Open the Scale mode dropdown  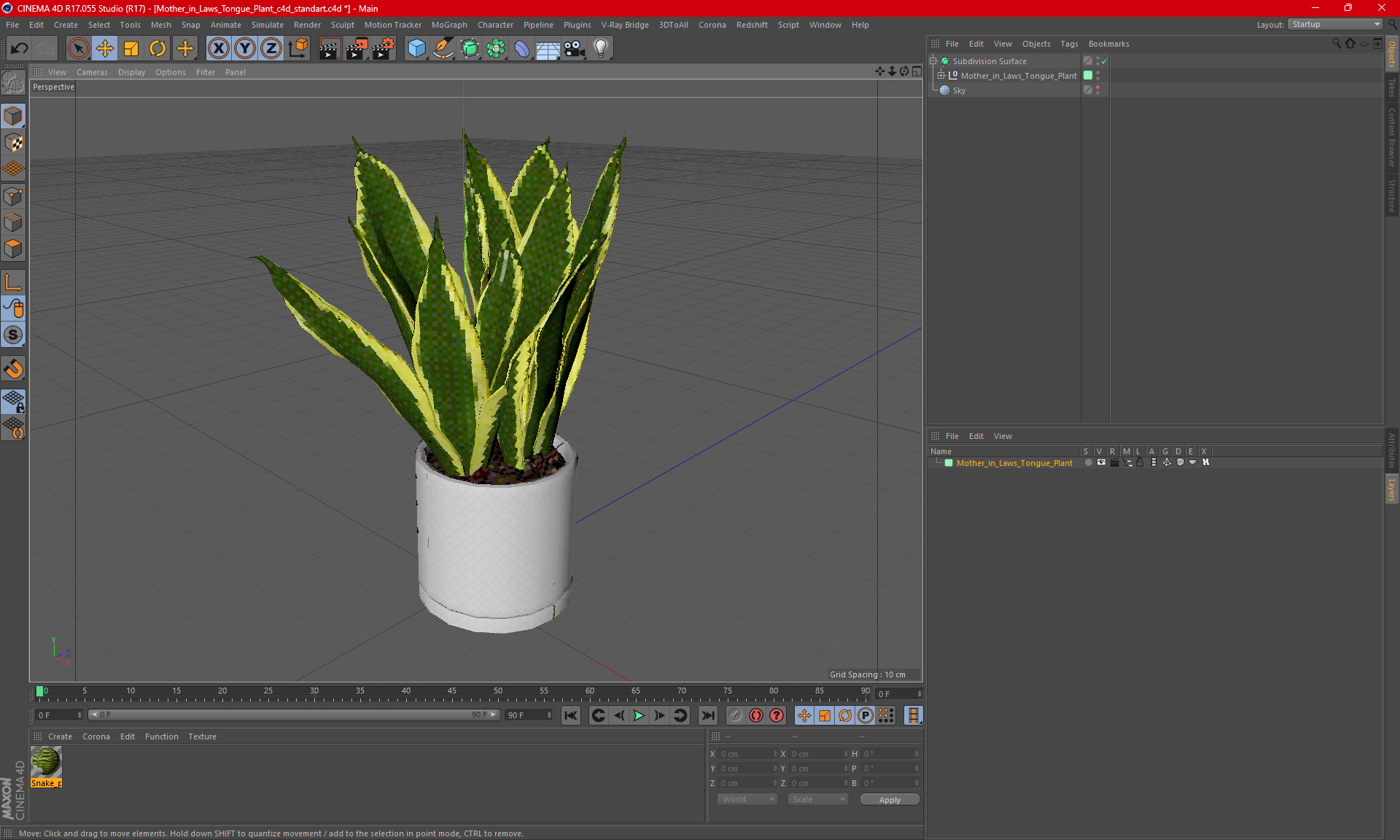click(x=818, y=799)
